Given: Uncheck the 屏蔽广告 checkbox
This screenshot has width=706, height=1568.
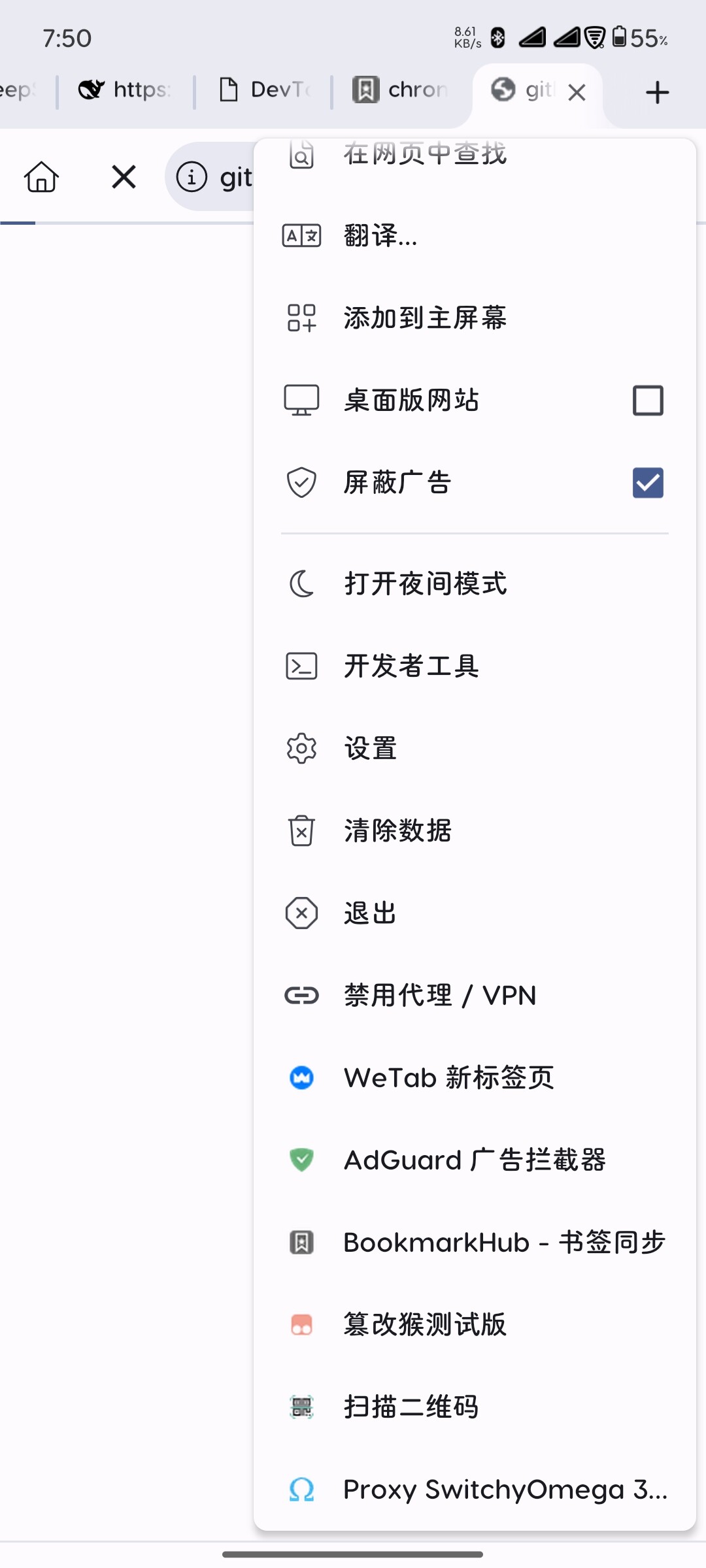Looking at the screenshot, I should (648, 483).
